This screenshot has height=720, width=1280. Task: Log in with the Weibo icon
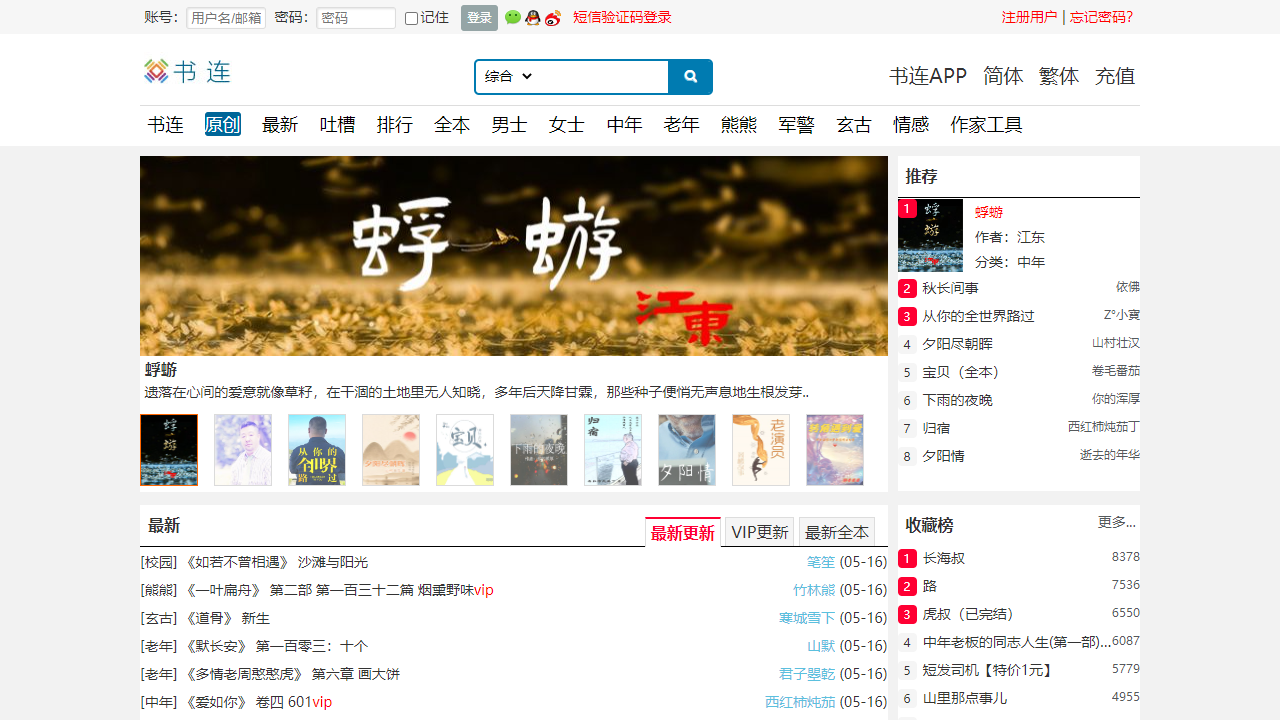[553, 17]
